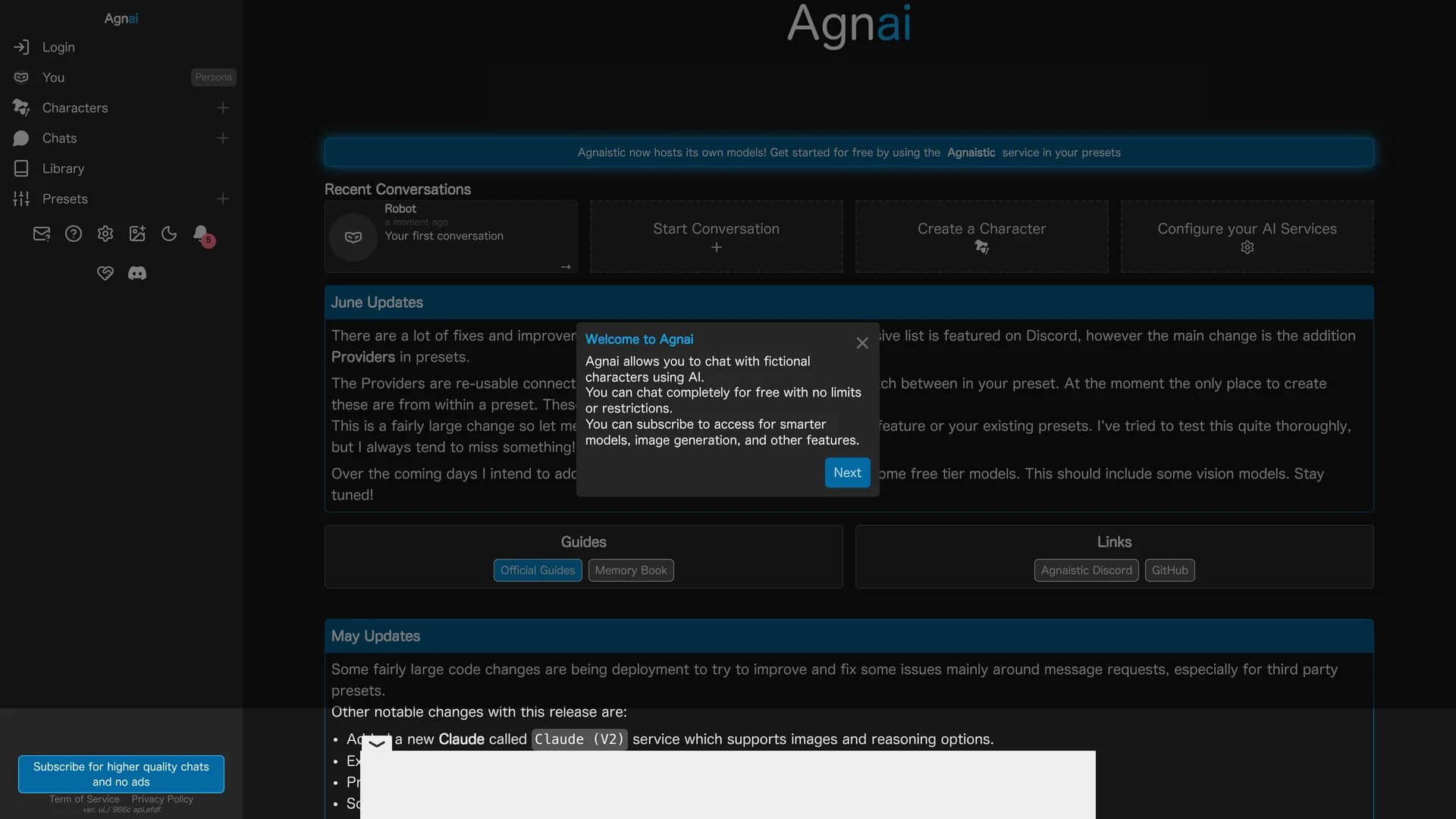Open the Privacy Policy link
1456x819 pixels.
click(x=162, y=799)
